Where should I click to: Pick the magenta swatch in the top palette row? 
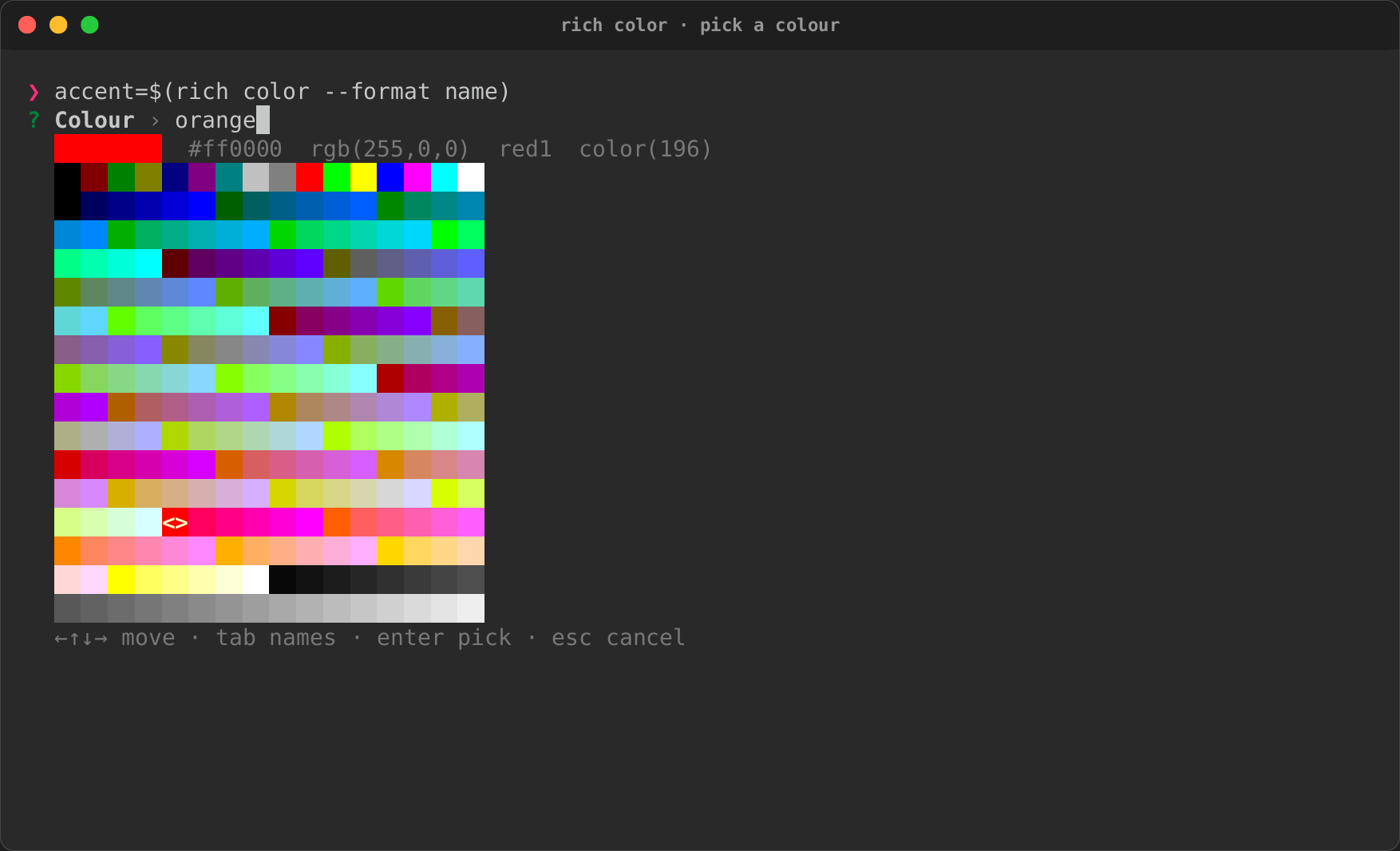coord(417,177)
